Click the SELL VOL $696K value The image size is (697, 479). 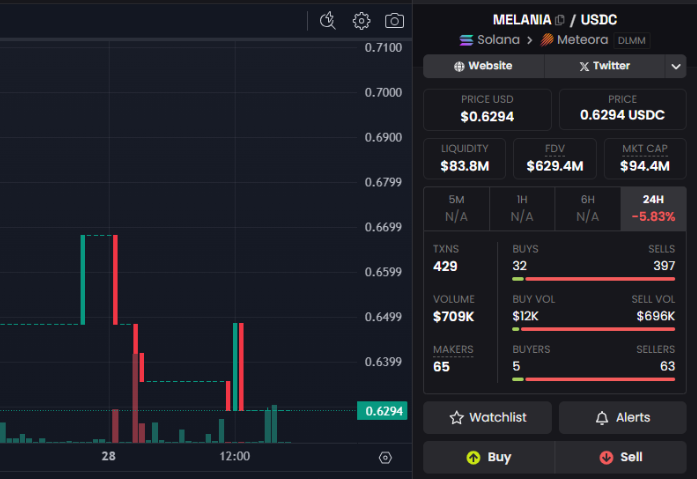[656, 316]
